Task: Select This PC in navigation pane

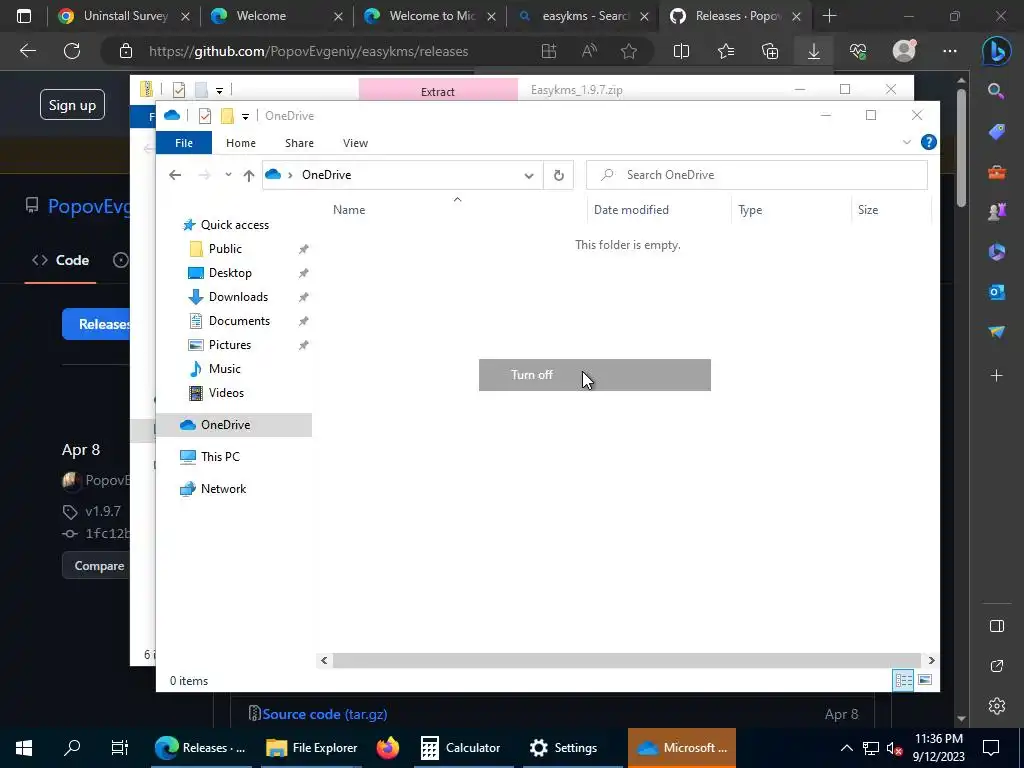Action: pos(219,456)
